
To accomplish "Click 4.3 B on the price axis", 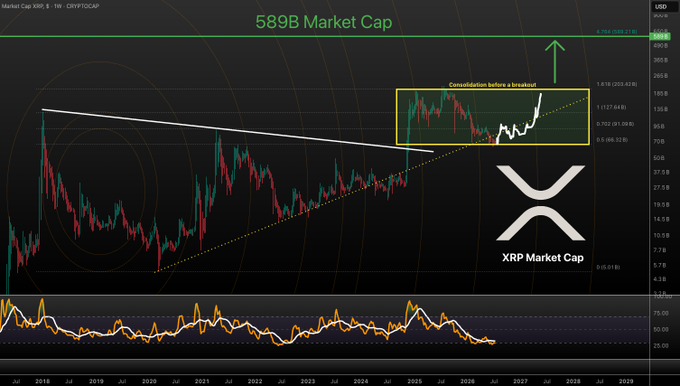I will [660, 279].
